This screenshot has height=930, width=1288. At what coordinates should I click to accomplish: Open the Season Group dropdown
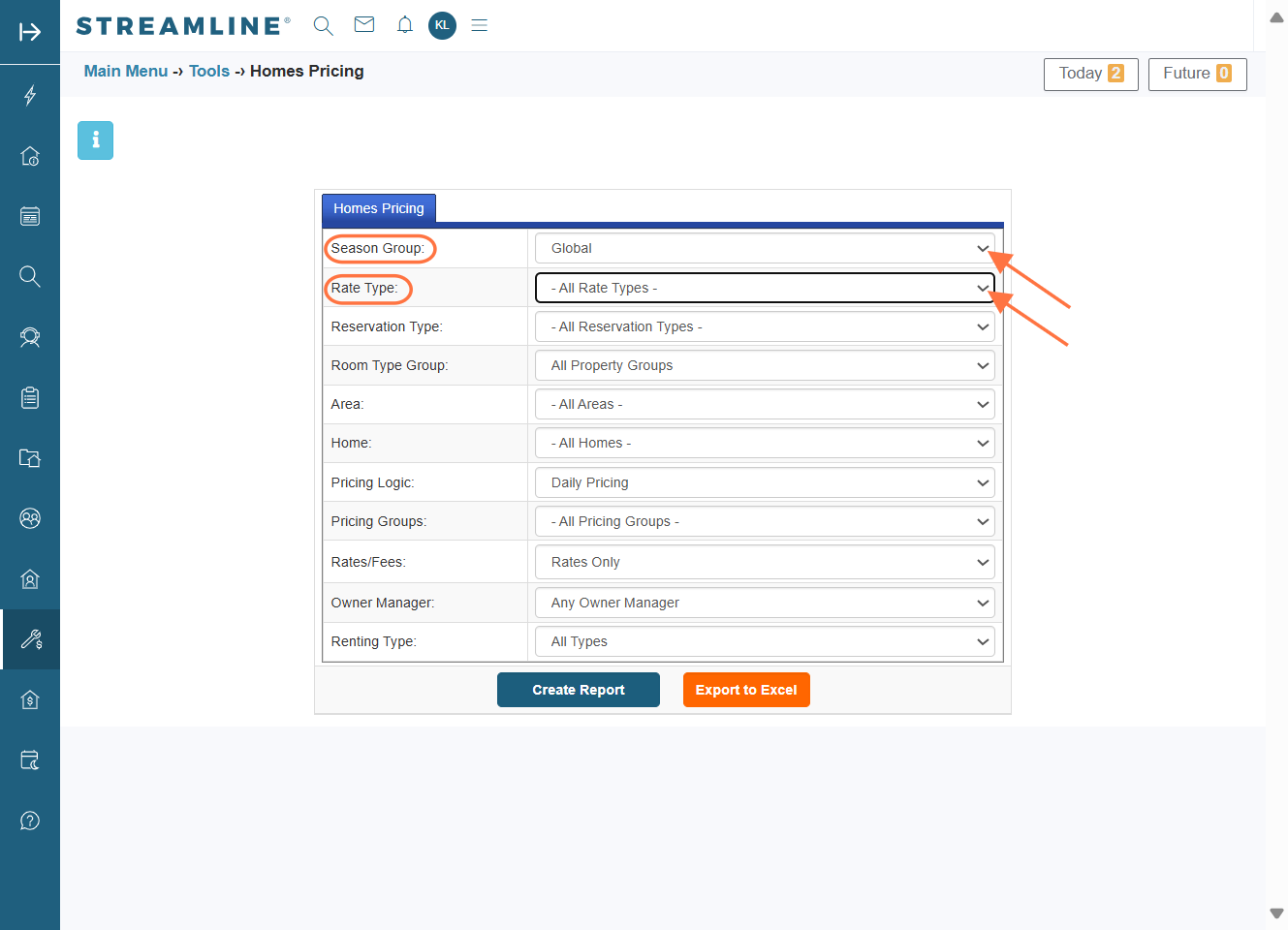click(x=765, y=248)
